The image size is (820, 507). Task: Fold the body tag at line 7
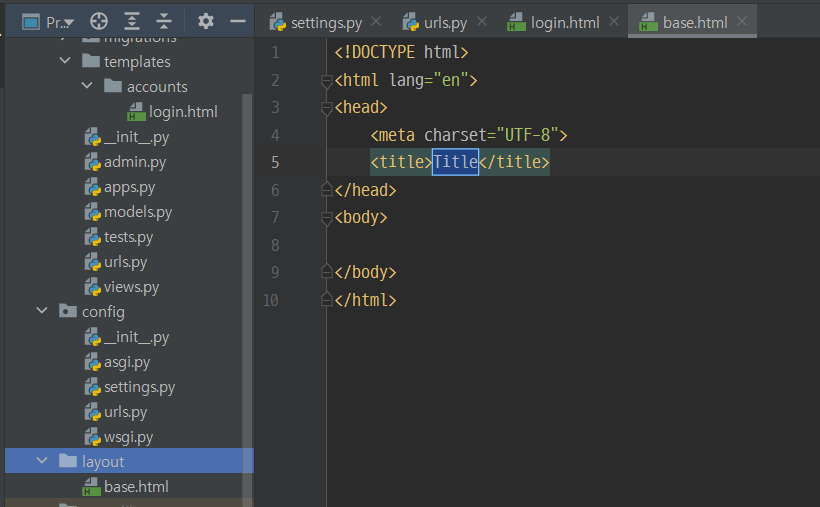pyautogui.click(x=326, y=218)
